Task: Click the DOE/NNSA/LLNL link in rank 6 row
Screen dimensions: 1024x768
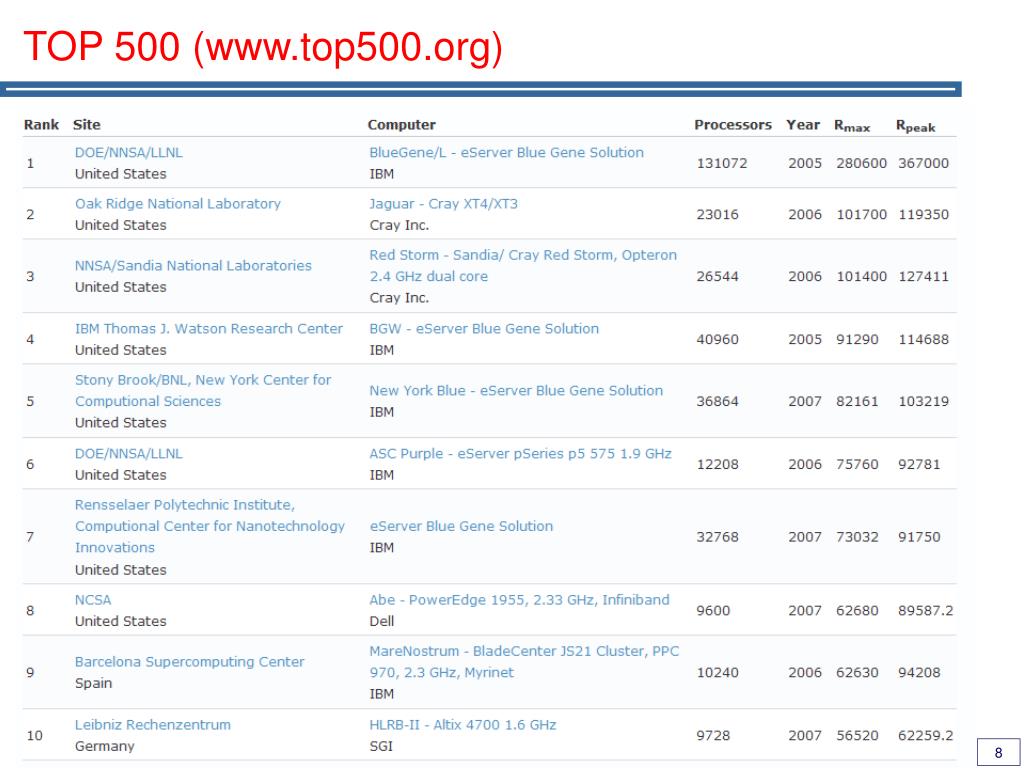Action: (x=129, y=453)
